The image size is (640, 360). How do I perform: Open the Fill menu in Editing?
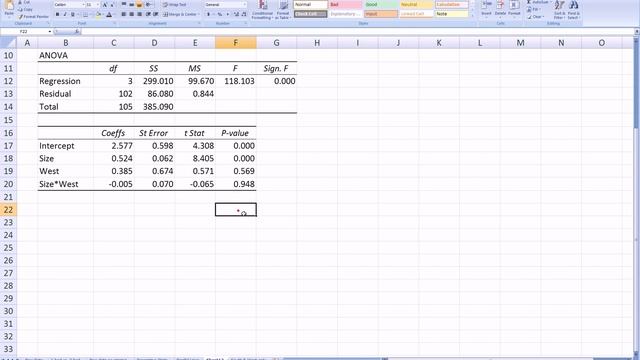click(533, 9)
